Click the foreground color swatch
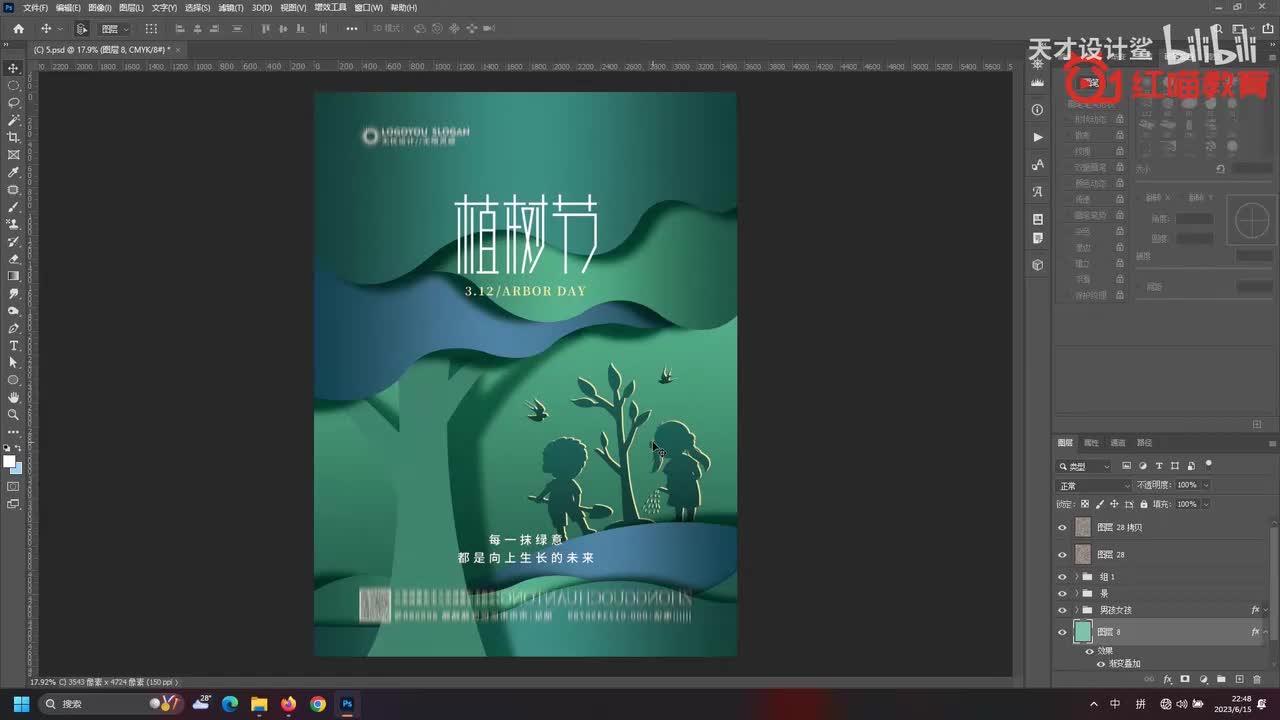The width and height of the screenshot is (1280, 720). pyautogui.click(x=9, y=461)
